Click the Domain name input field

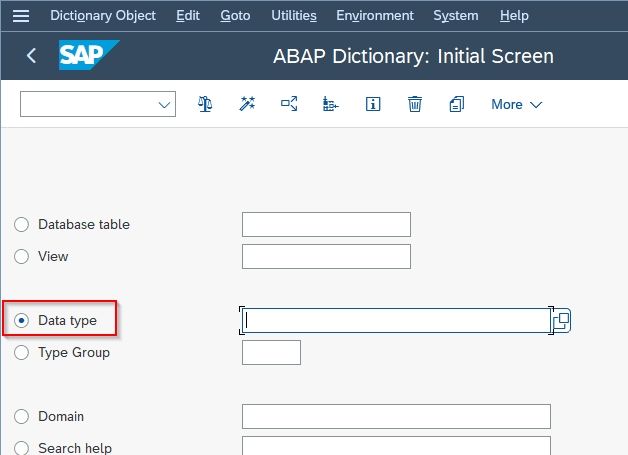tap(397, 417)
